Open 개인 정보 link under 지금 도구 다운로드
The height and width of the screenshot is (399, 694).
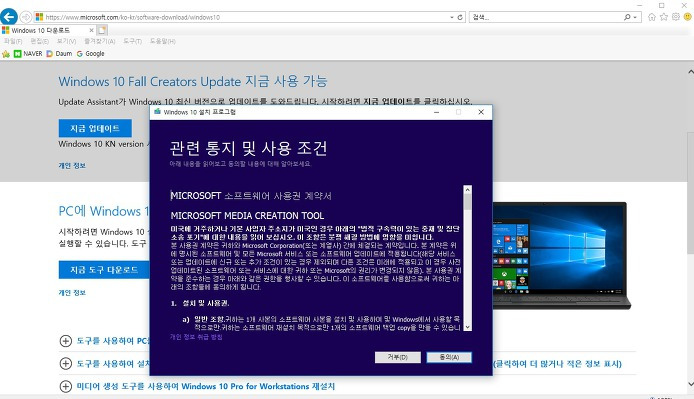click(x=72, y=293)
